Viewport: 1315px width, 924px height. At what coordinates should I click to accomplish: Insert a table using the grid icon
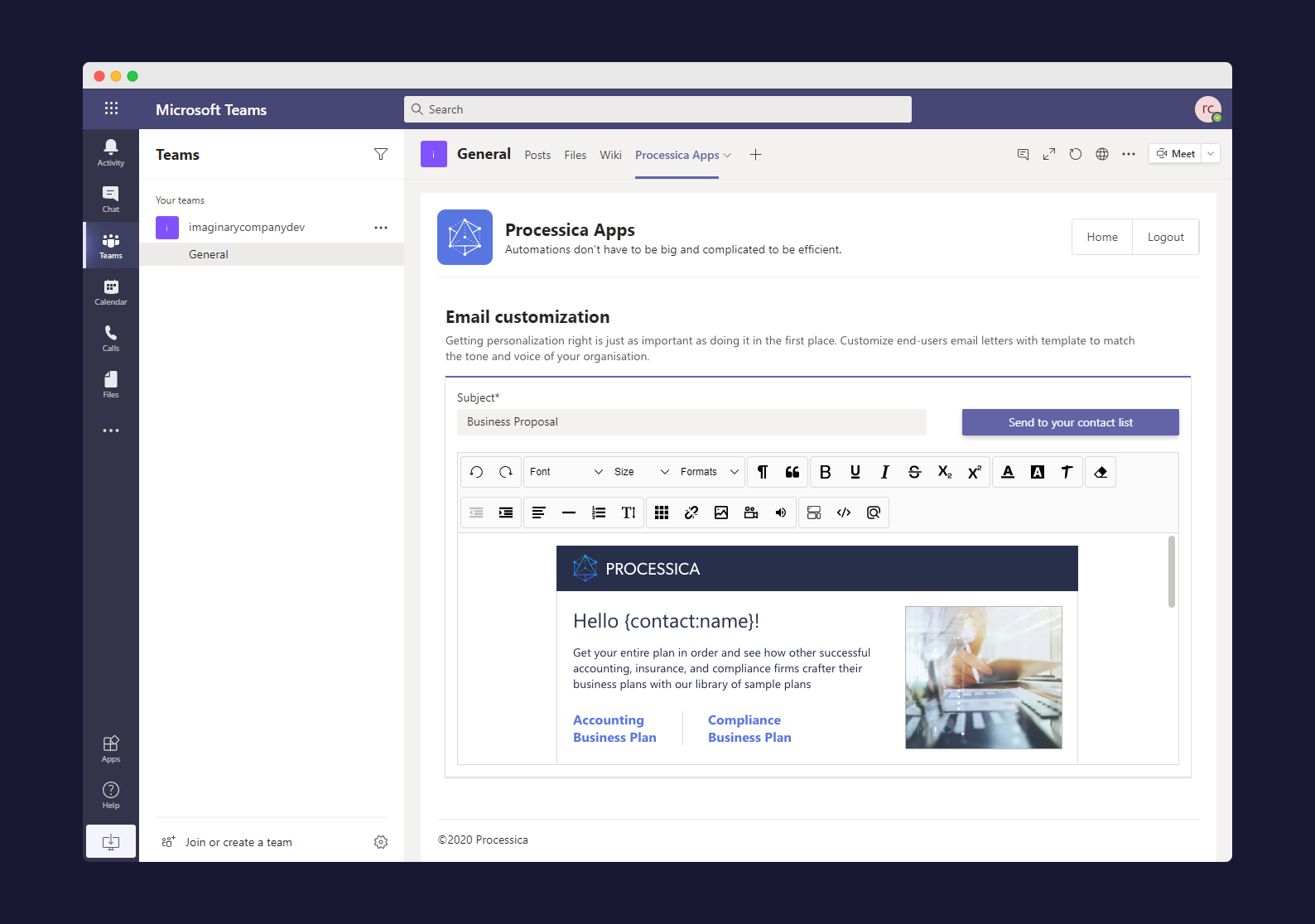[662, 513]
